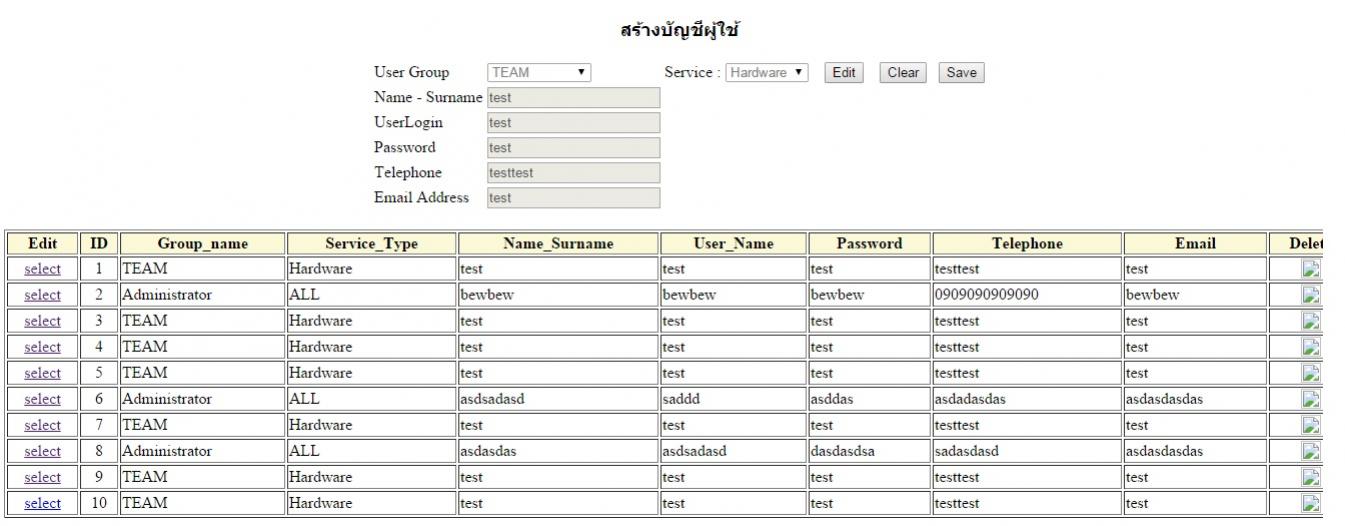
Task: Click into the Email Address input field
Action: coord(573,198)
